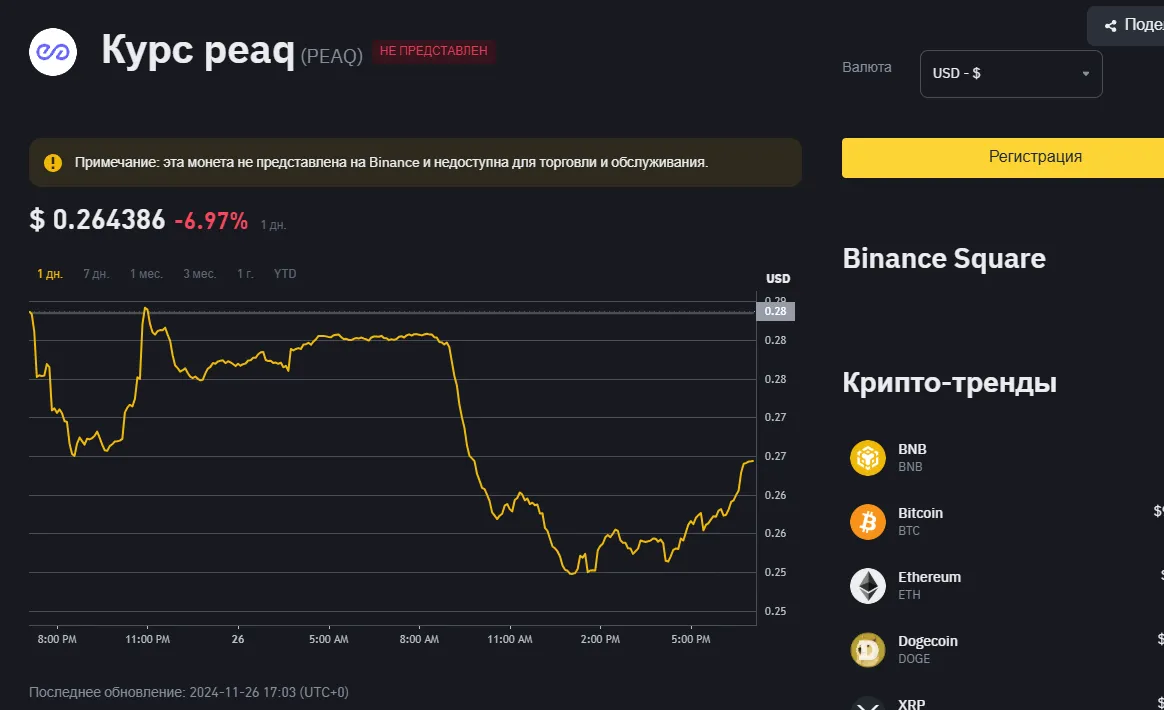Switch chart to 3 мес. range
The height and width of the screenshot is (710, 1164).
(x=200, y=274)
